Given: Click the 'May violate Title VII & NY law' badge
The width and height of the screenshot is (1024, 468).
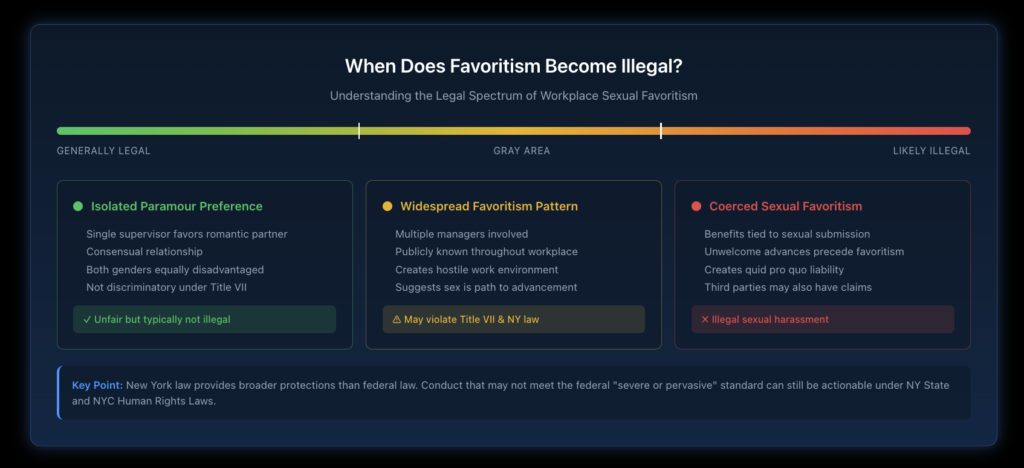Looking at the screenshot, I should click(514, 319).
